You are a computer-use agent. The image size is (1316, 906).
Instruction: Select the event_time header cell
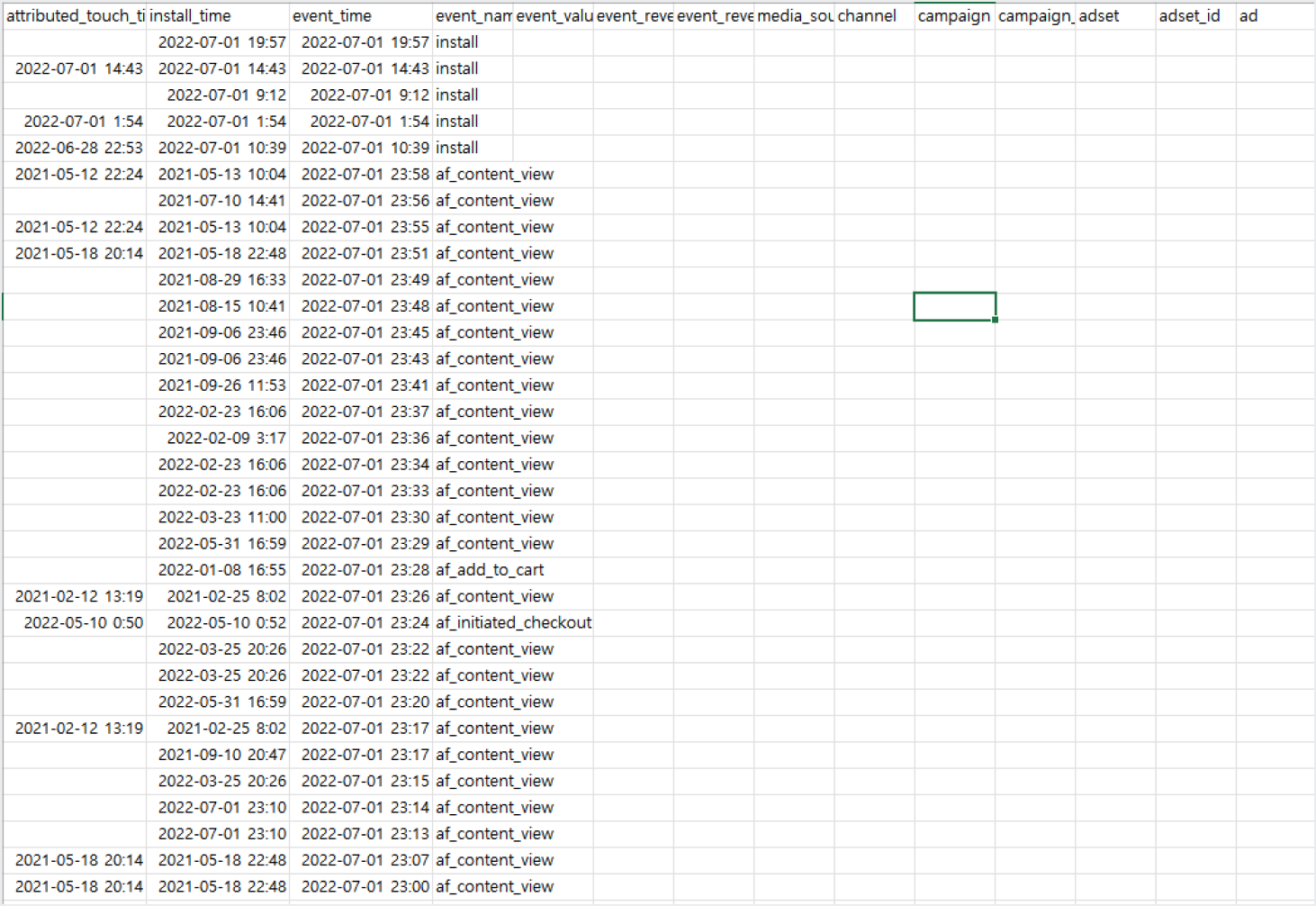pos(360,16)
